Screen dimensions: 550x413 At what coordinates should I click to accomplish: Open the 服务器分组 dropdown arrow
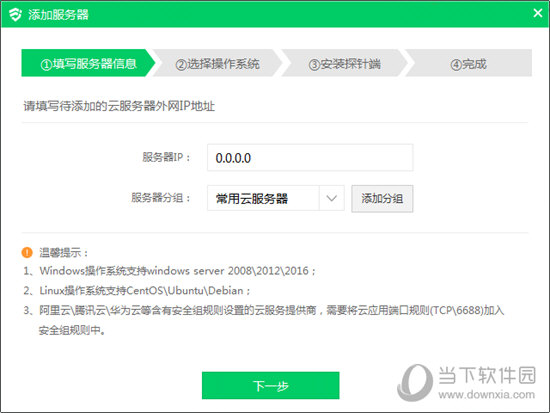point(331,198)
